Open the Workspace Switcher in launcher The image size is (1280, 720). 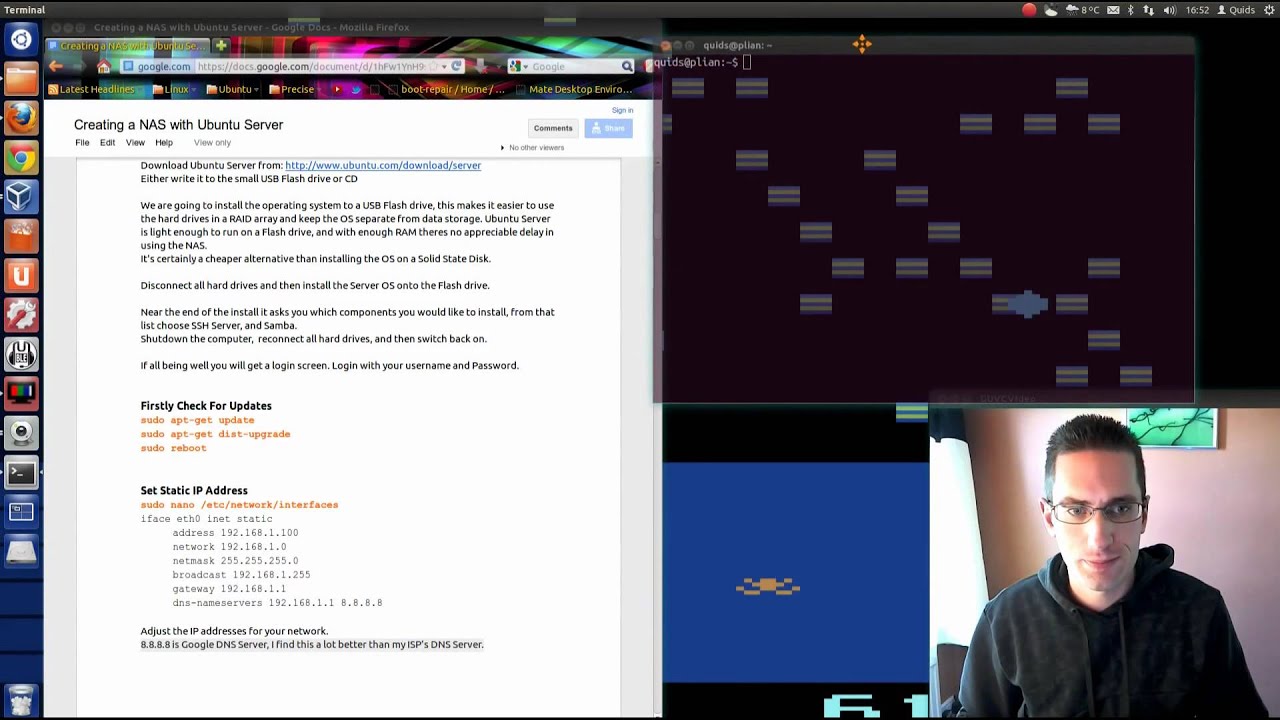coord(21,512)
